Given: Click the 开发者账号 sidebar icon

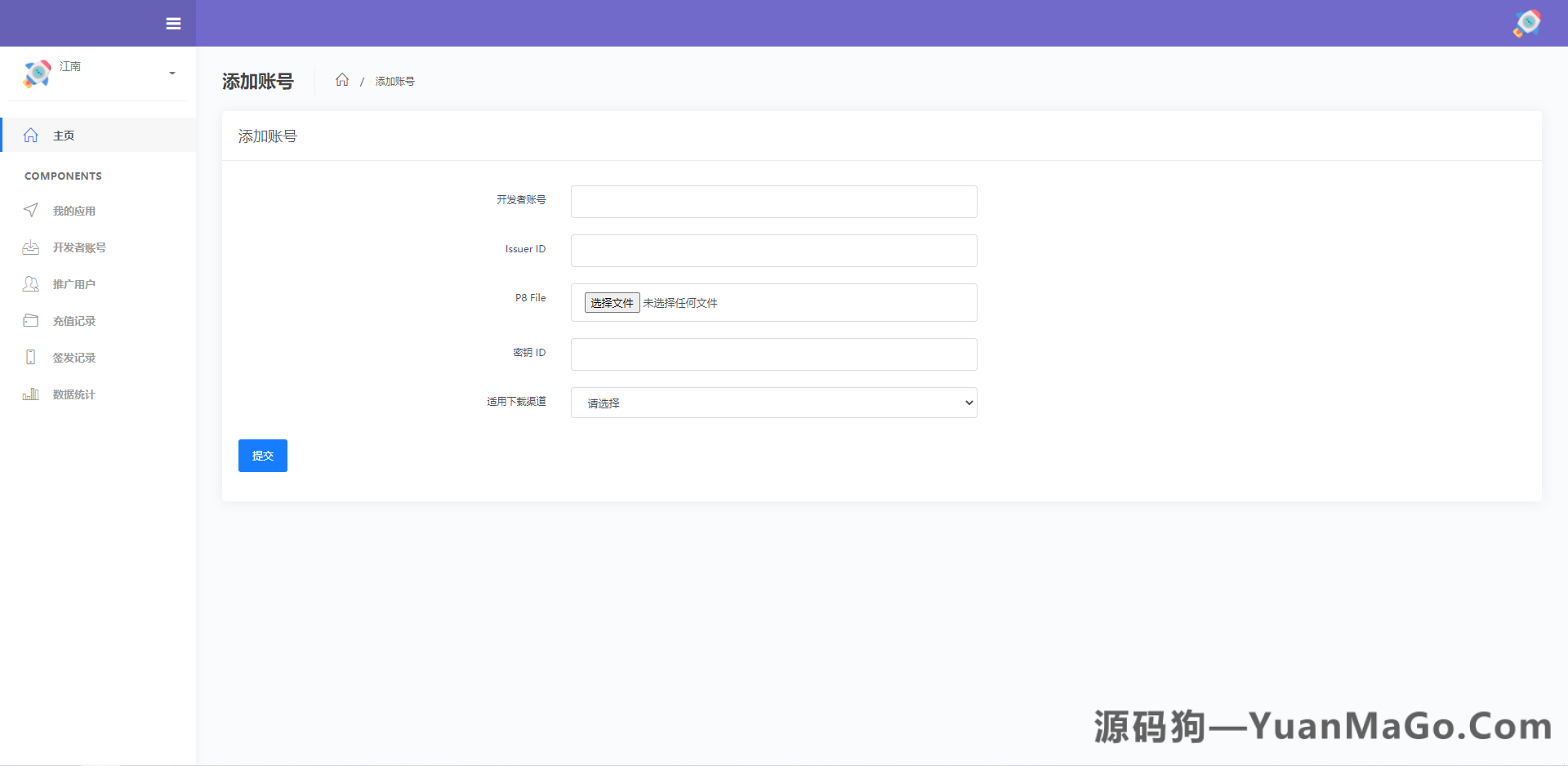Looking at the screenshot, I should pos(30,247).
